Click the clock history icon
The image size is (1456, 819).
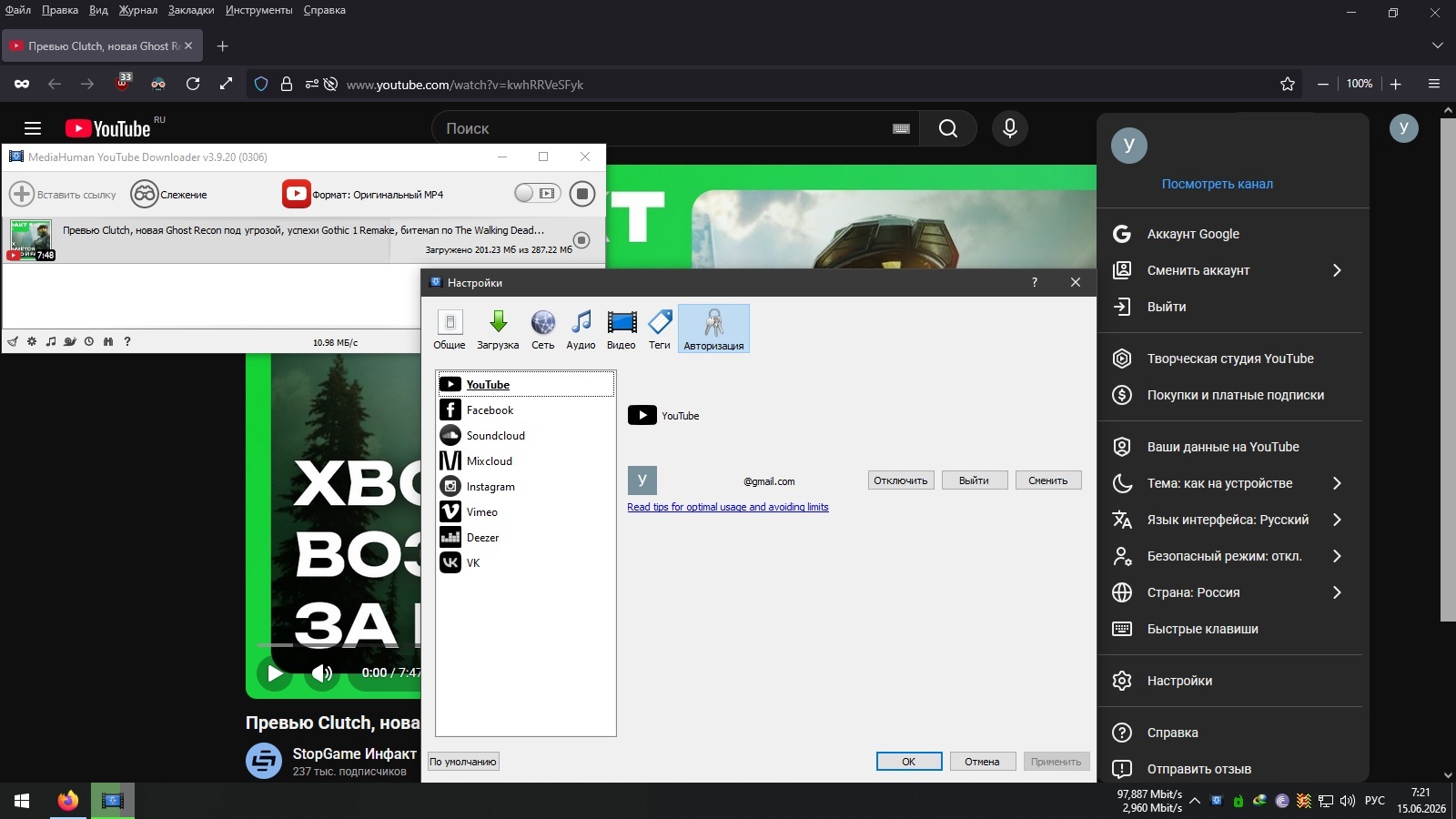coord(89,342)
